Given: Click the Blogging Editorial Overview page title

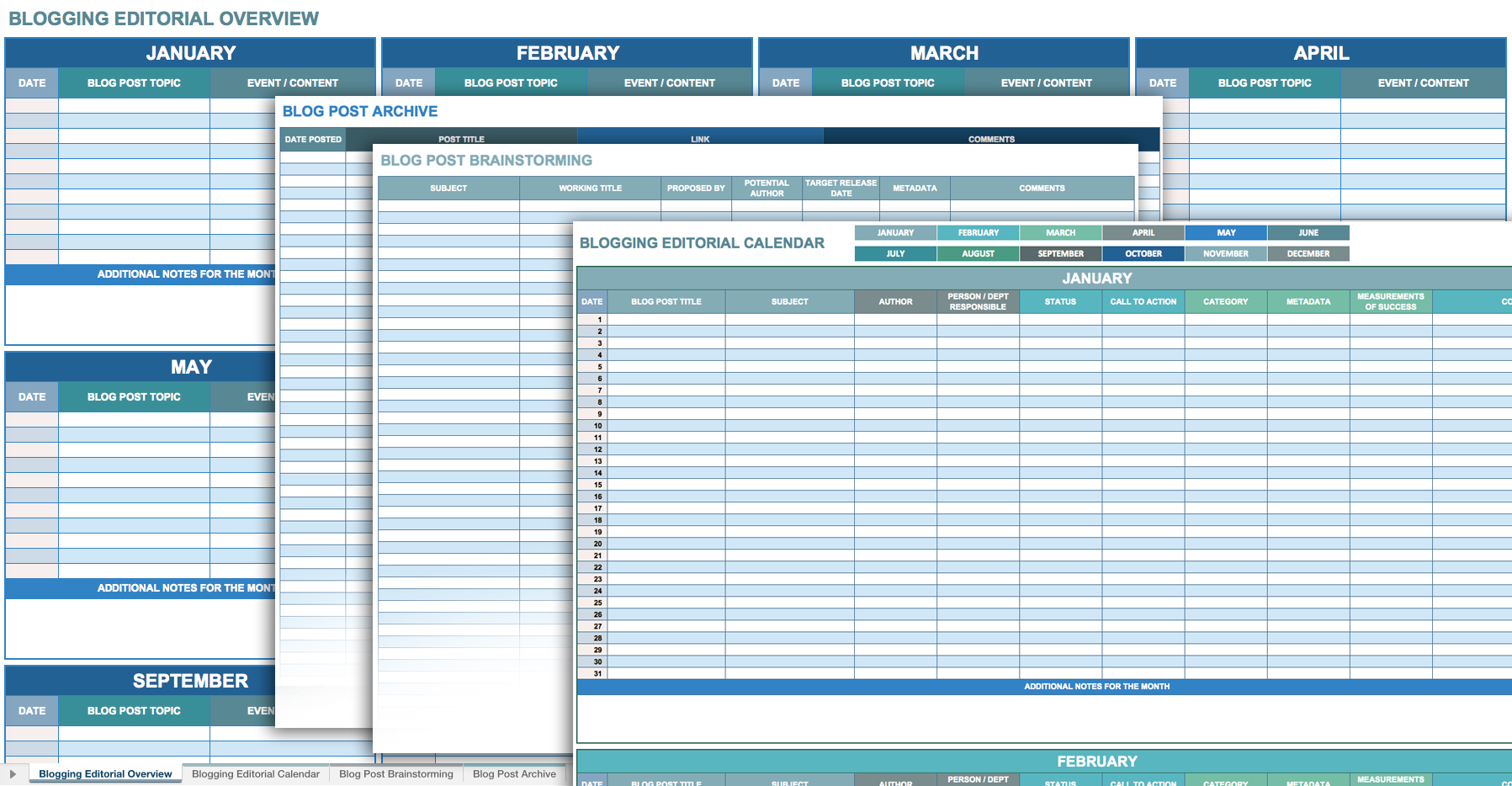Looking at the screenshot, I should [x=164, y=19].
